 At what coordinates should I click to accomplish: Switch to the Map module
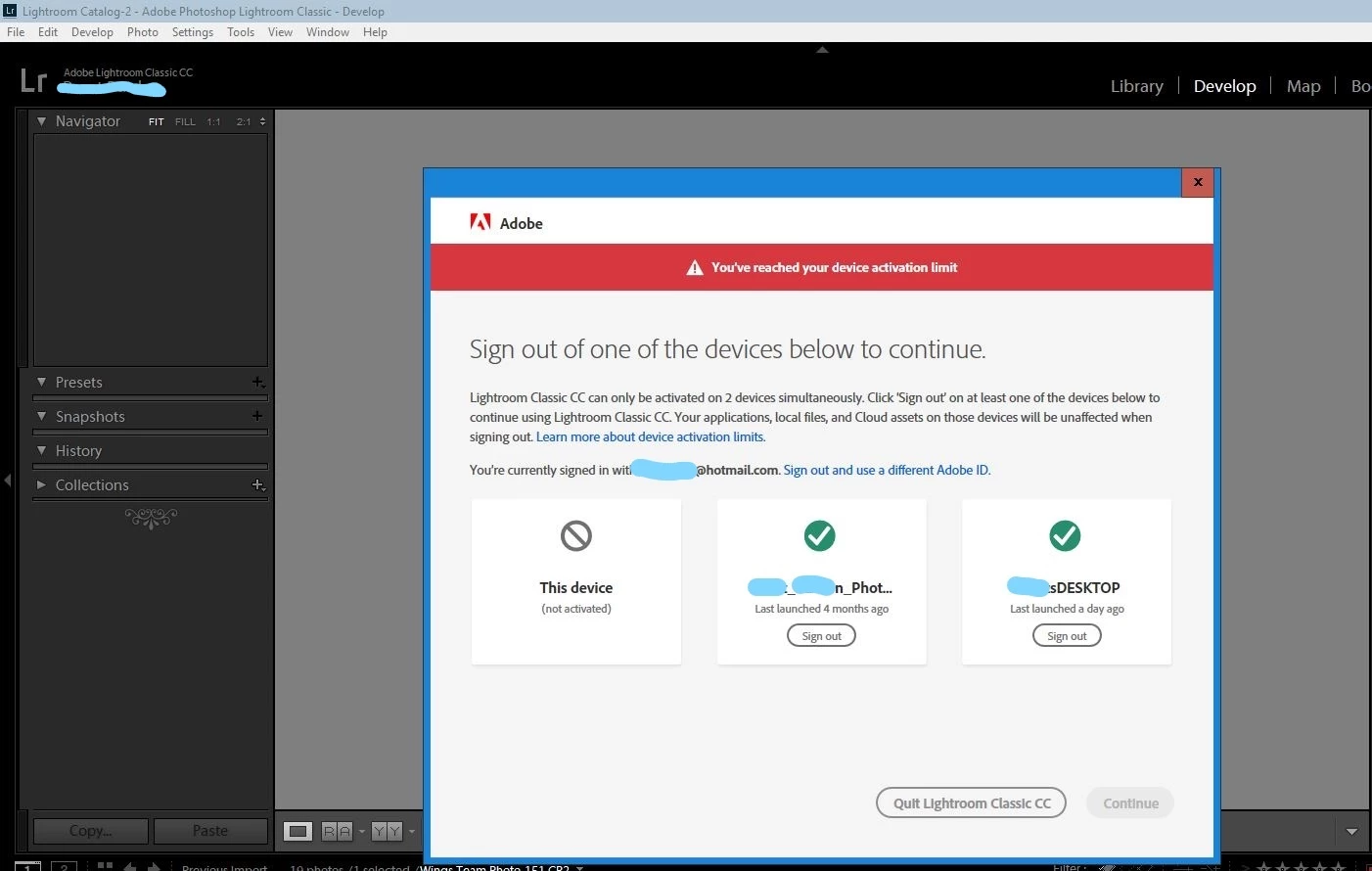[1303, 86]
